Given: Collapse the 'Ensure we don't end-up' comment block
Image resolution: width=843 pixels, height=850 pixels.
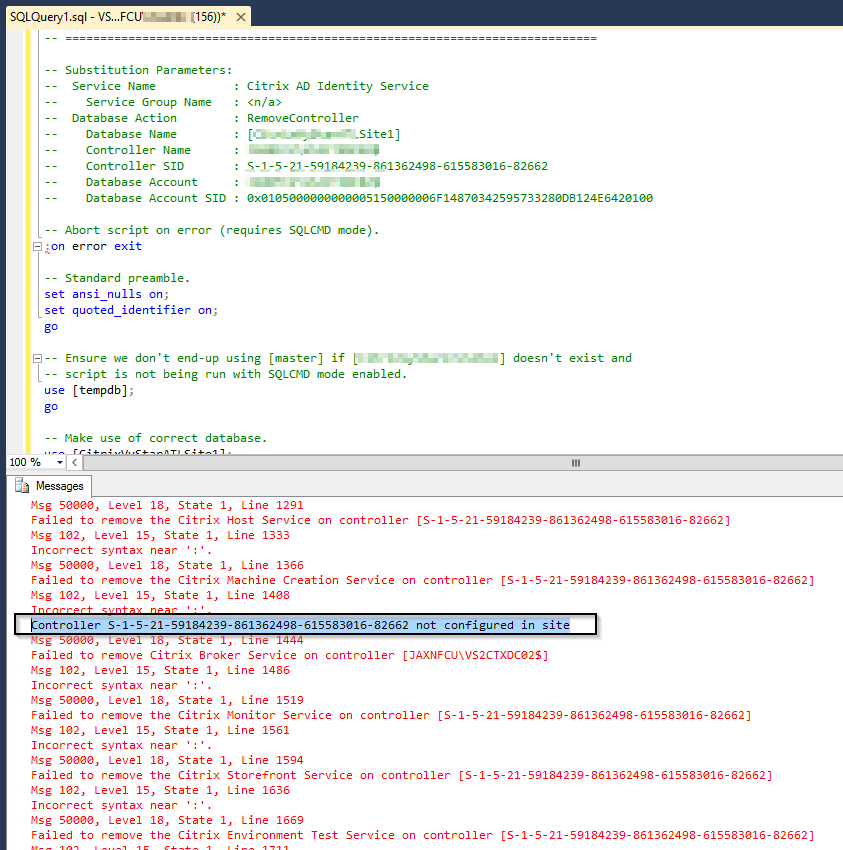Looking at the screenshot, I should (x=37, y=358).
